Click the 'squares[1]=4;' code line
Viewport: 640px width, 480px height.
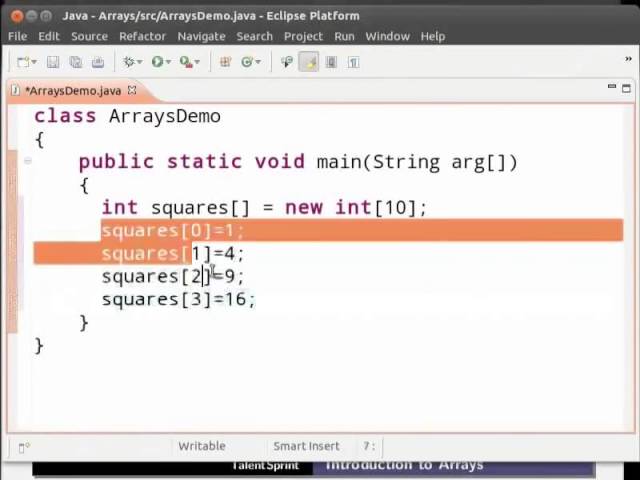click(173, 253)
